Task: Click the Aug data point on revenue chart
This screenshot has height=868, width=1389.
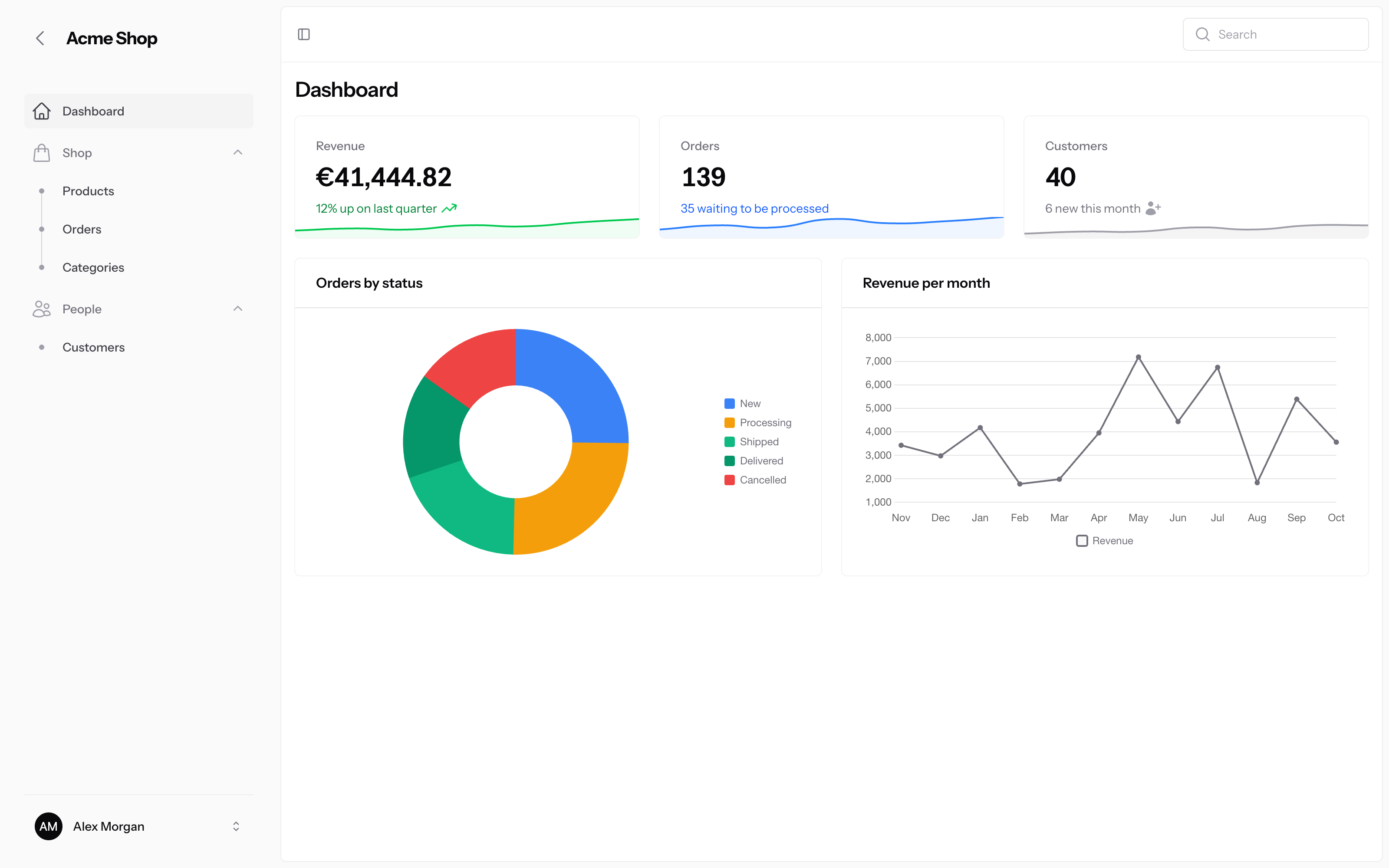Action: 1257,483
